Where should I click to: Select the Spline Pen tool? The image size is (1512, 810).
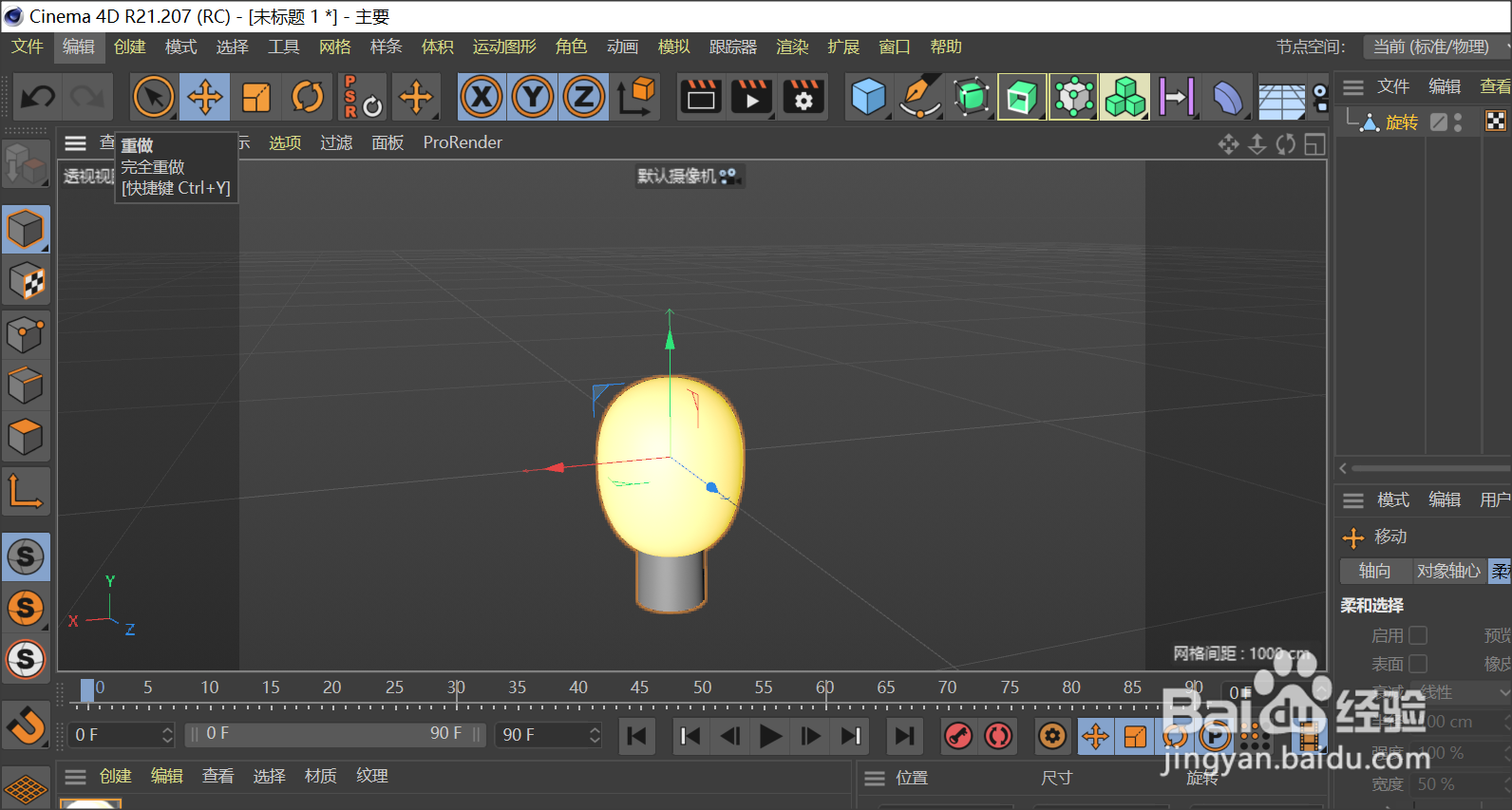tap(919, 97)
